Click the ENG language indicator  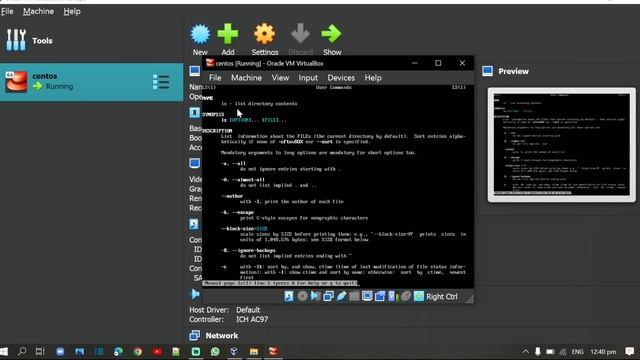[577, 351]
